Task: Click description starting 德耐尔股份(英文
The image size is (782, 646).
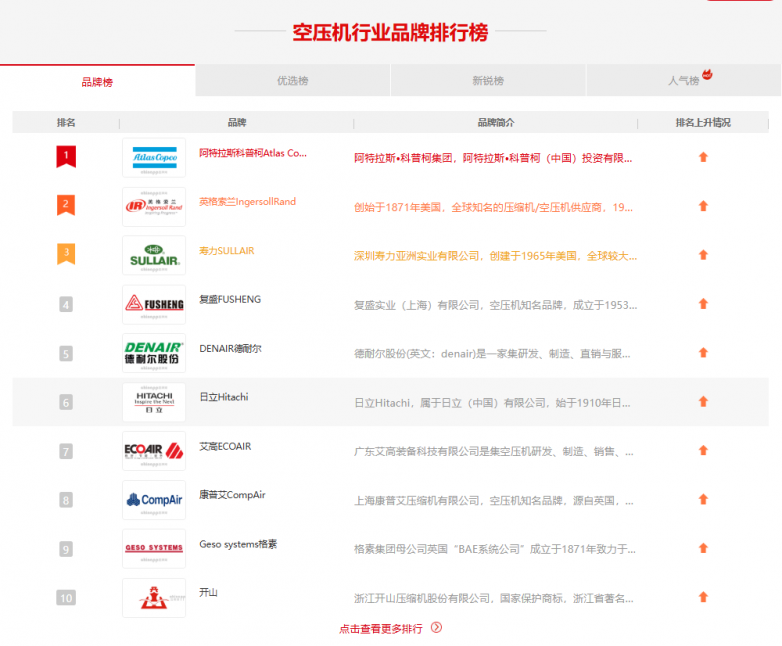Action: [x=492, y=354]
